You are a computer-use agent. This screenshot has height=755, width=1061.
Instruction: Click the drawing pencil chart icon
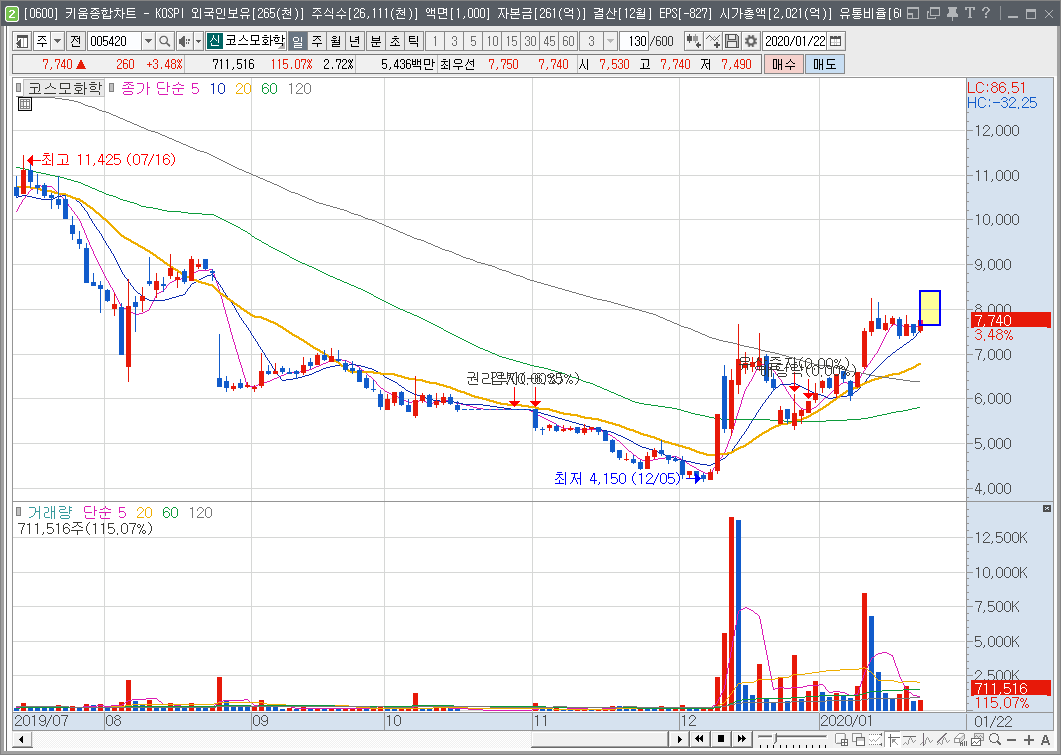[x=945, y=739]
